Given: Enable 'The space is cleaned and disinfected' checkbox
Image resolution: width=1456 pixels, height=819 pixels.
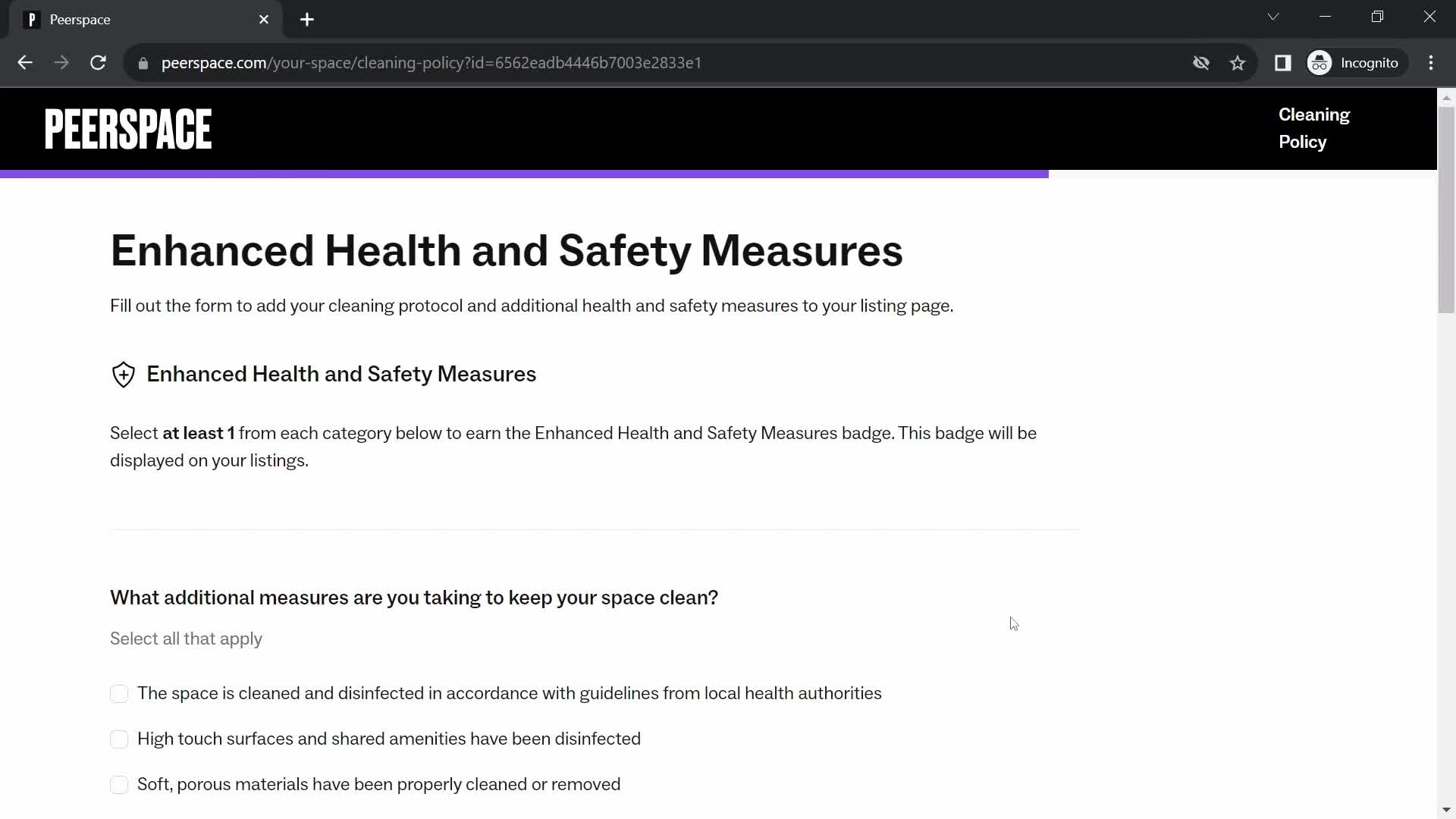Looking at the screenshot, I should (x=119, y=694).
